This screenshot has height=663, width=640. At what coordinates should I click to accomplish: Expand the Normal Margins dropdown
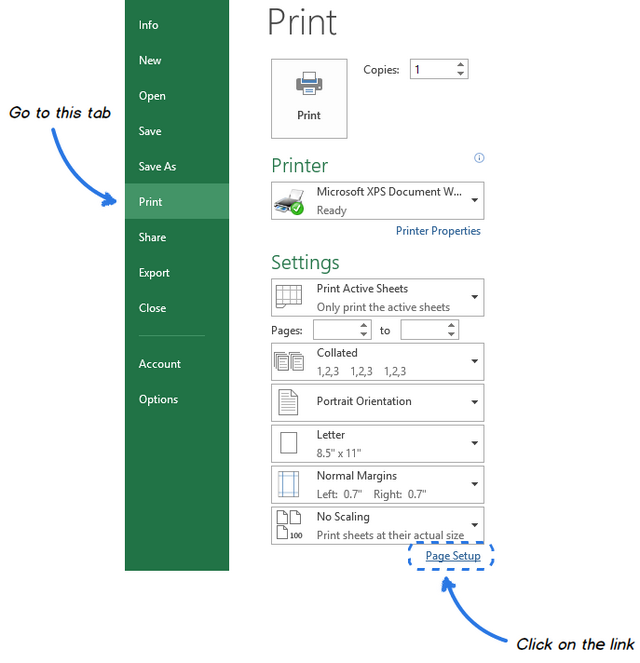point(474,484)
